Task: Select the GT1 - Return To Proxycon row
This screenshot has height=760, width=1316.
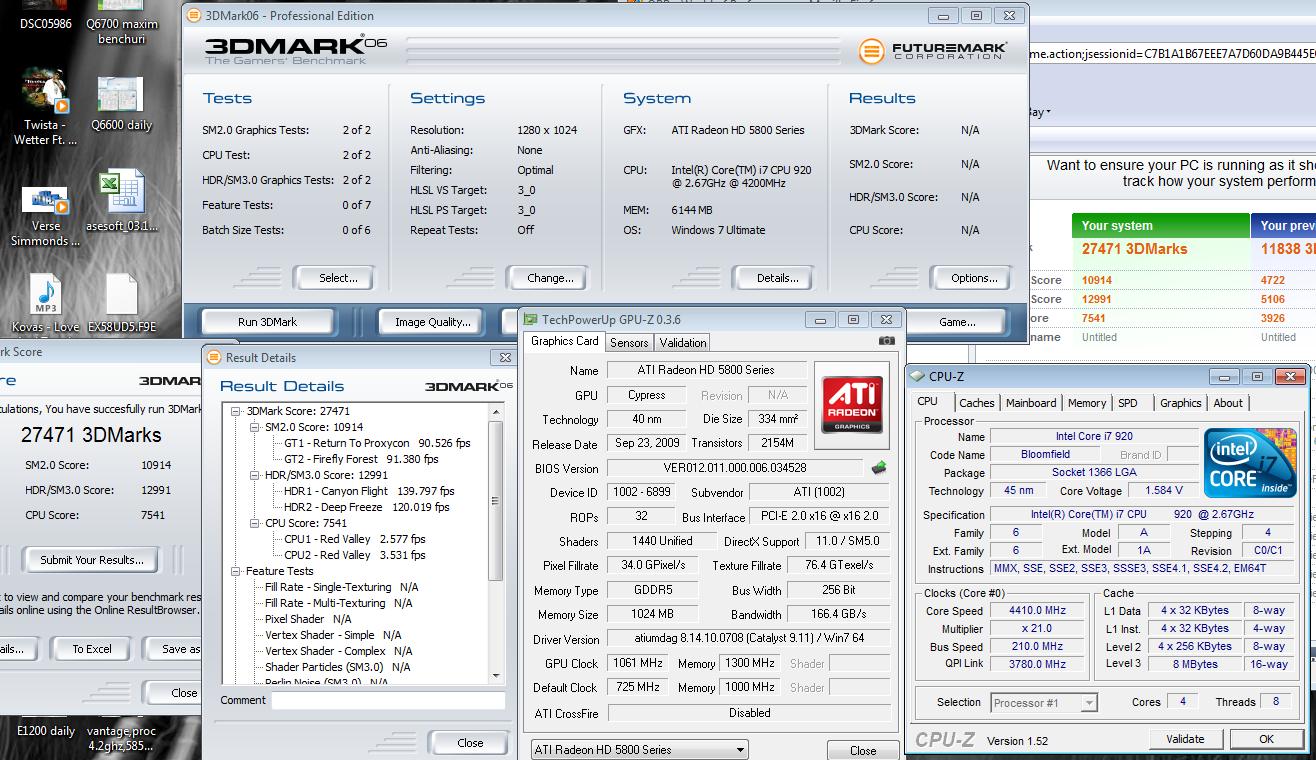Action: [x=377, y=443]
